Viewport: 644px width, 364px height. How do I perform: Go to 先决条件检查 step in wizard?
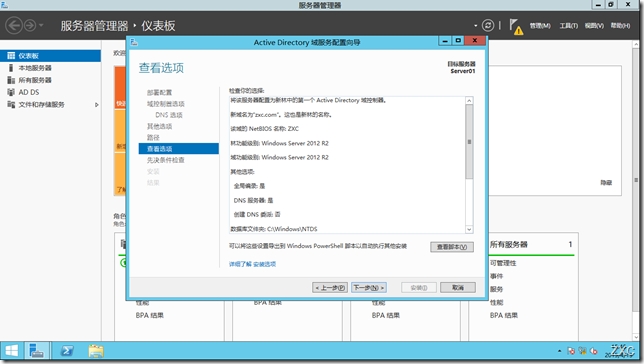click(x=166, y=160)
